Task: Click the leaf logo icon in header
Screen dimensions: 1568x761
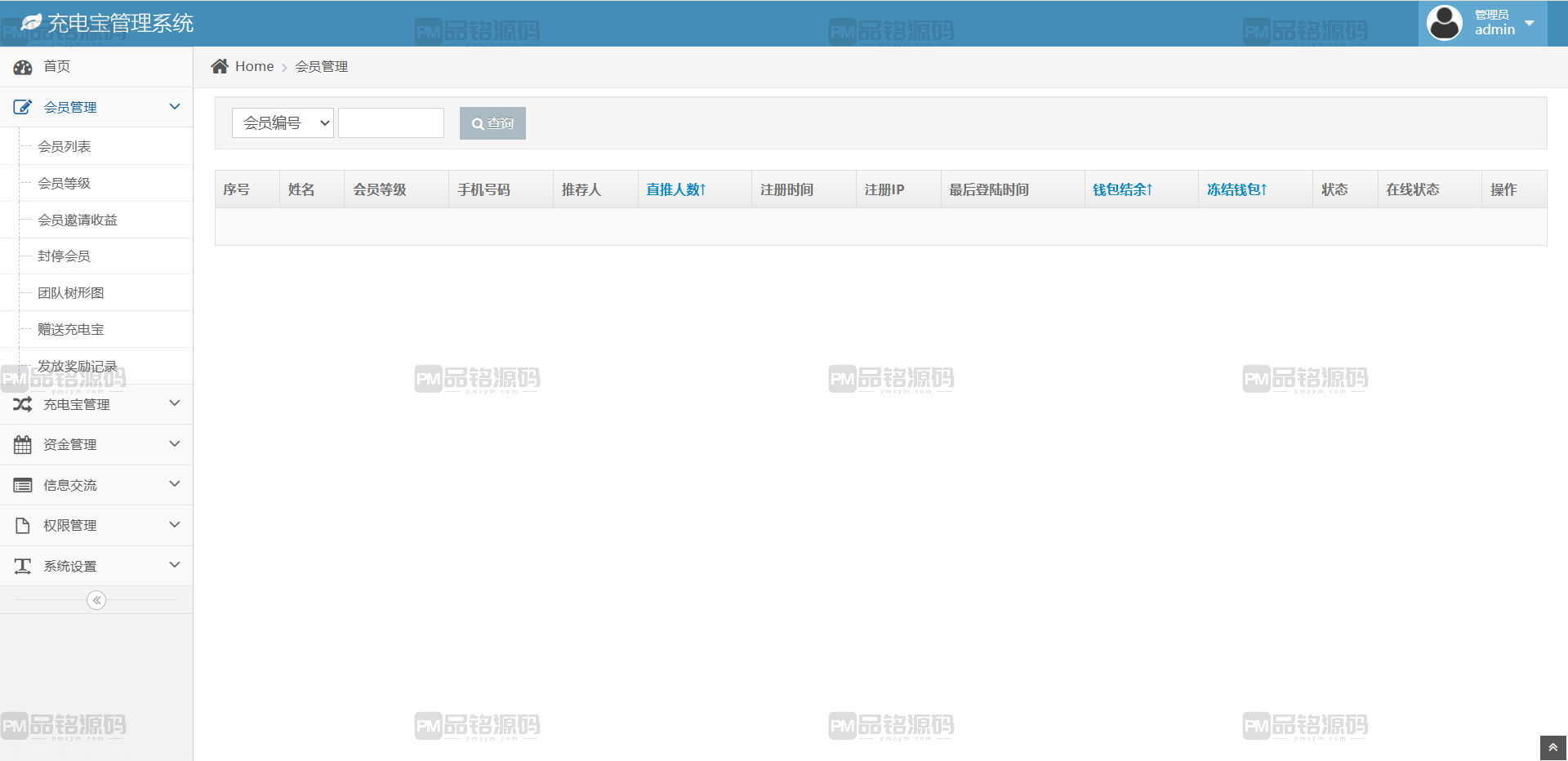Action: coord(31,23)
